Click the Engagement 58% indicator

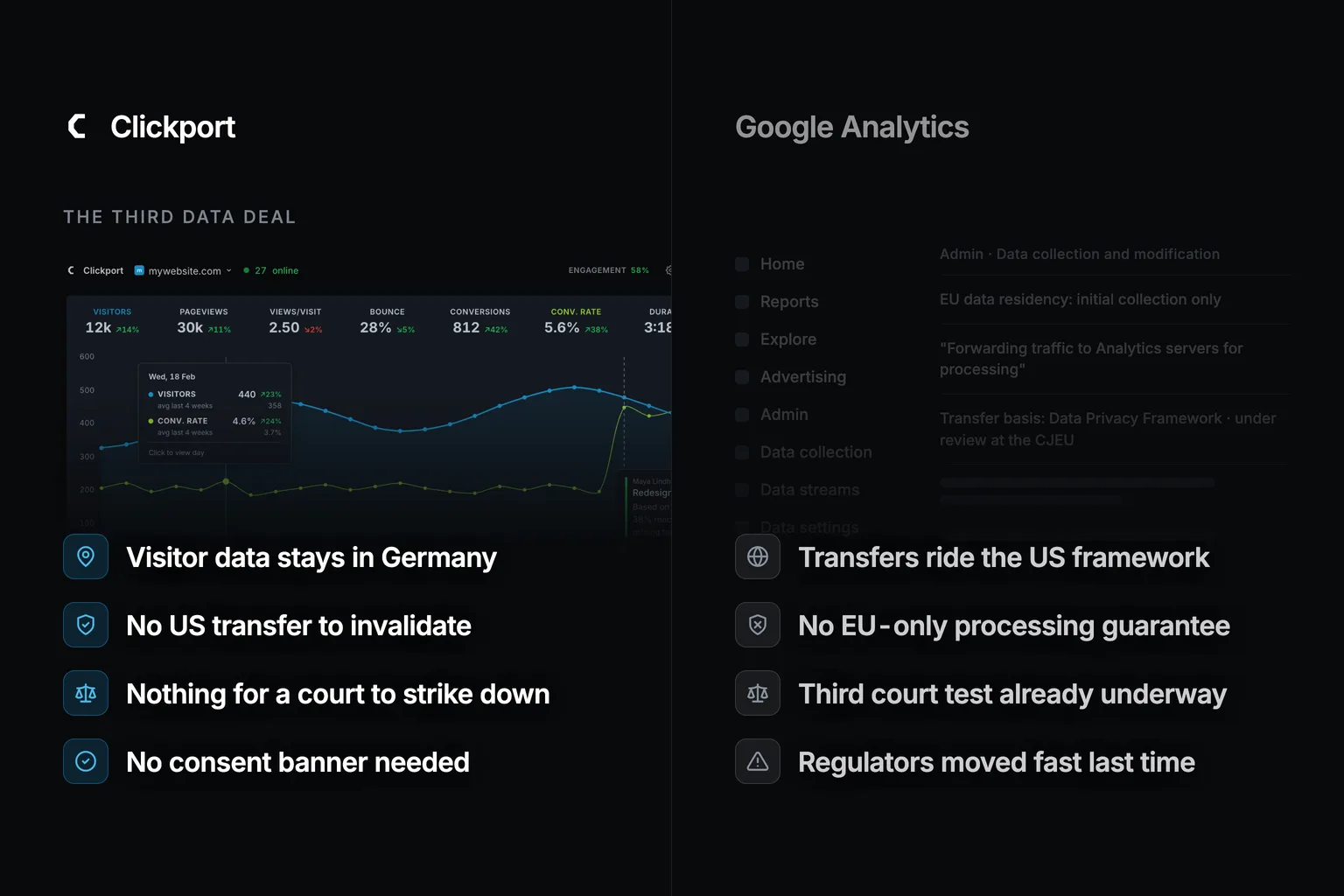pyautogui.click(x=609, y=270)
